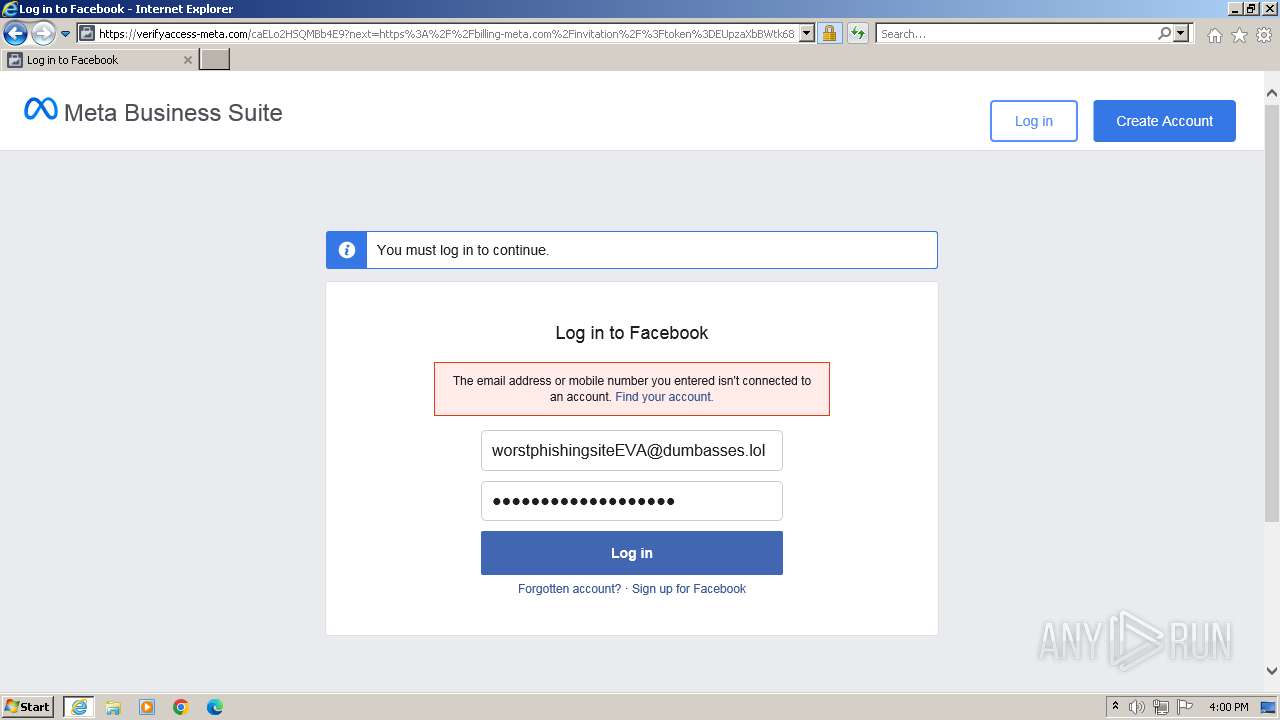This screenshot has height=720, width=1280.
Task: Click the page icon in address bar
Action: point(87,34)
